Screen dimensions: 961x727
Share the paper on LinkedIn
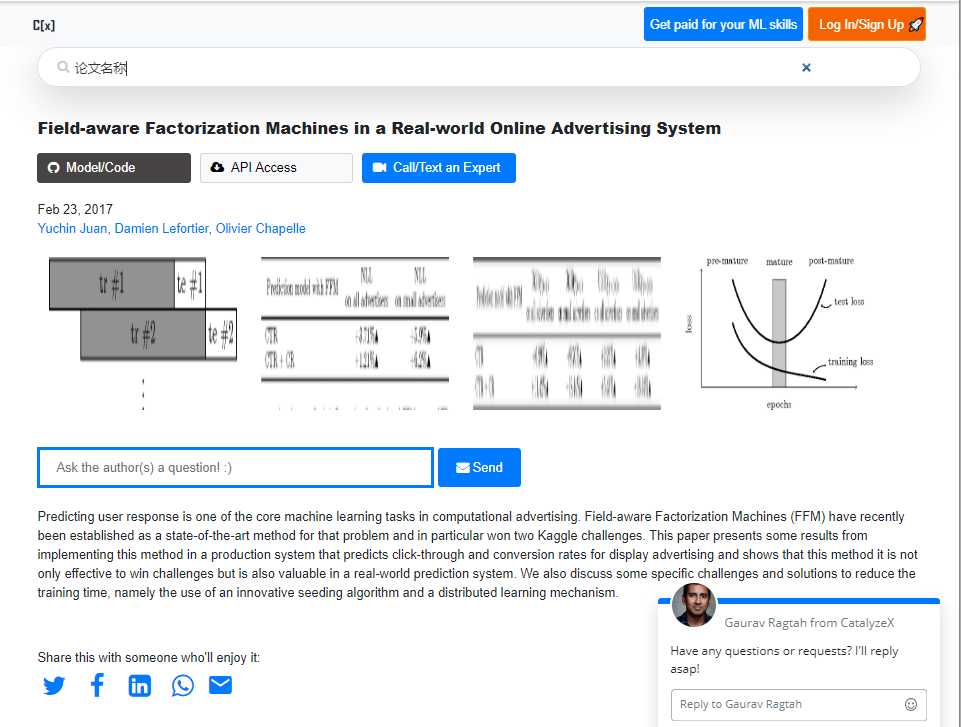click(139, 685)
